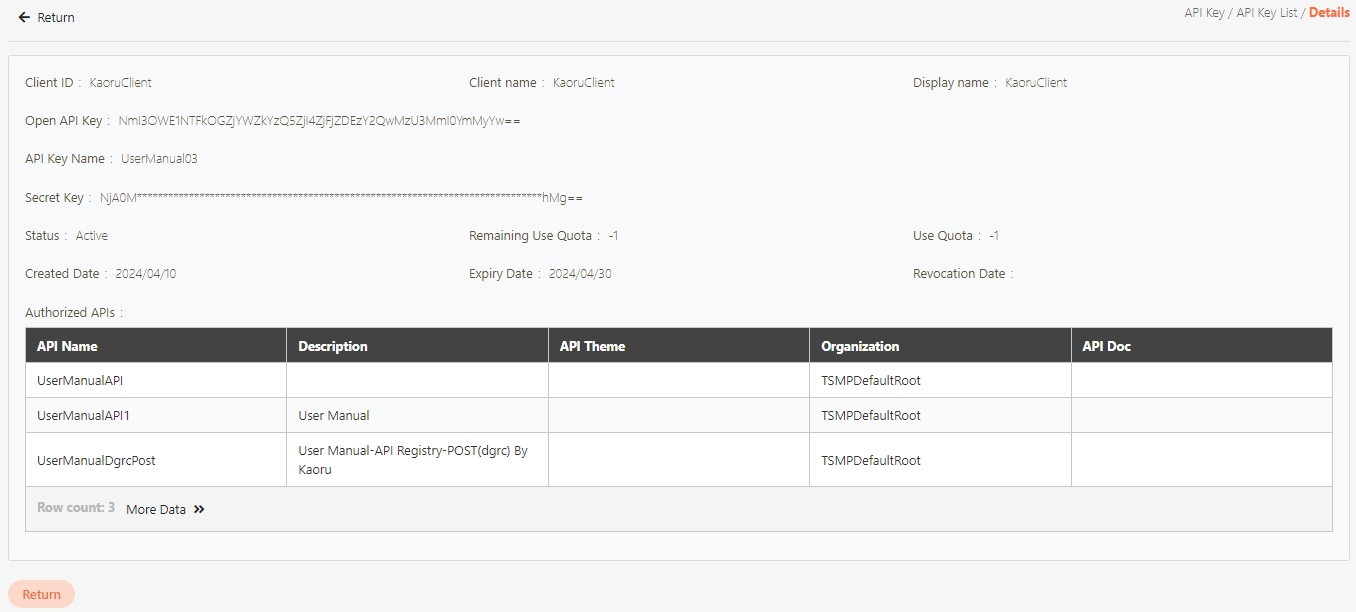The width and height of the screenshot is (1356, 612).
Task: Click the API Doc column header
Action: (x=1106, y=347)
